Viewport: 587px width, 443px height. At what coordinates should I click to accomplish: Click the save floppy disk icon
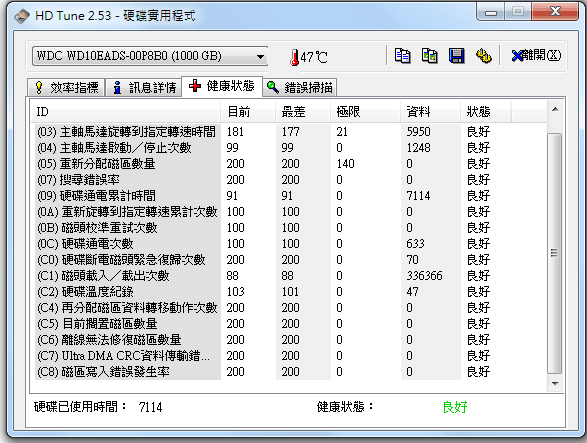[x=456, y=56]
